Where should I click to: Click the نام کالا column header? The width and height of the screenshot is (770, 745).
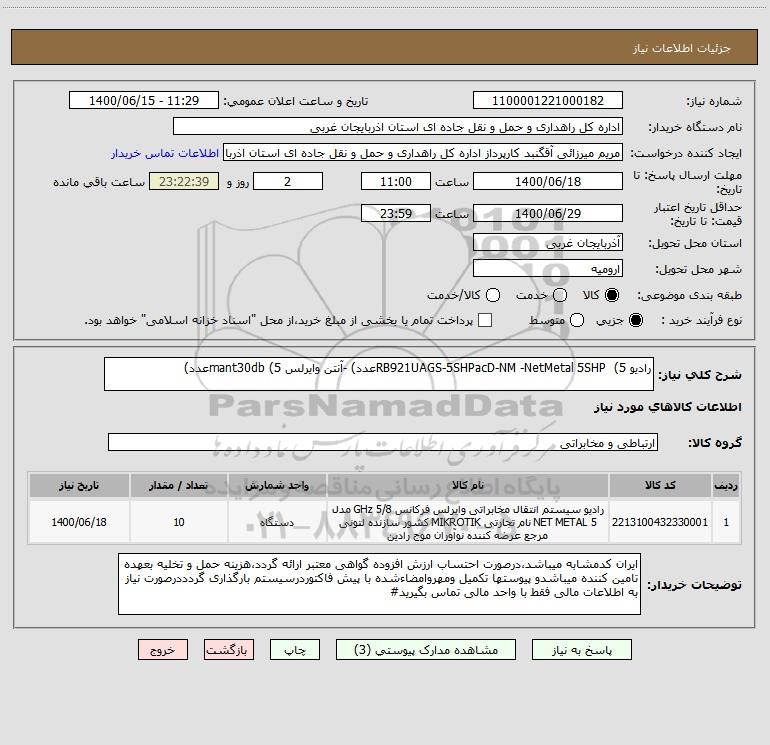[468, 485]
